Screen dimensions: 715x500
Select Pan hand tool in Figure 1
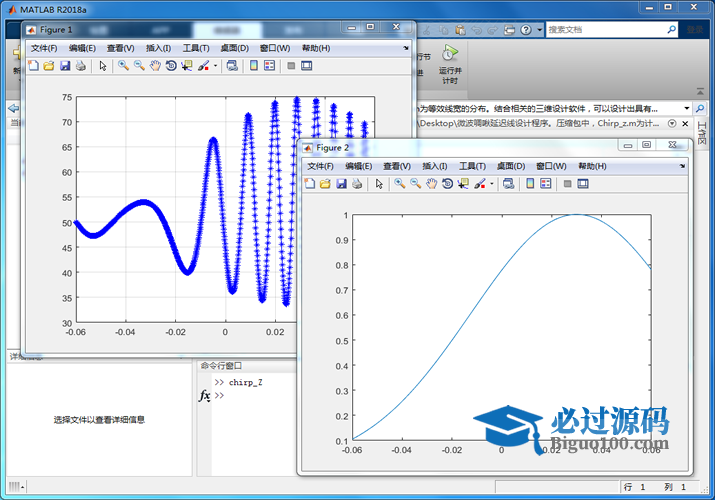pos(155,66)
